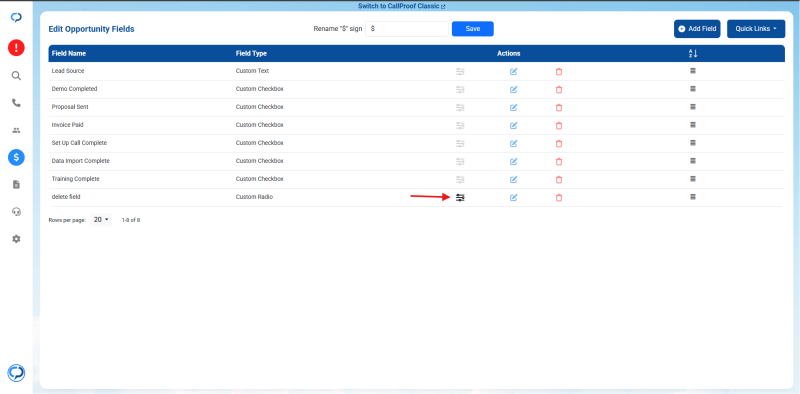Delete the Training Complete field
The width and height of the screenshot is (800, 394).
(x=559, y=180)
